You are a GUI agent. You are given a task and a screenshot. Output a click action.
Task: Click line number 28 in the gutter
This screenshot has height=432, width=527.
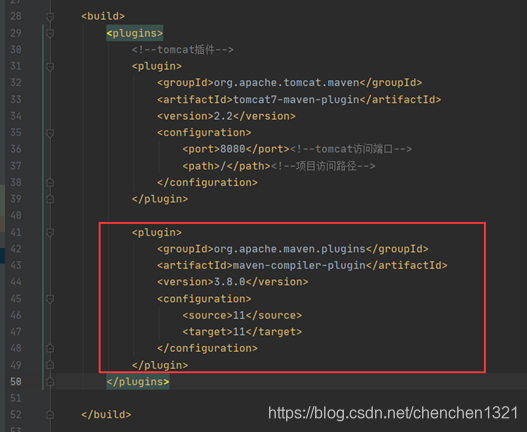click(16, 16)
